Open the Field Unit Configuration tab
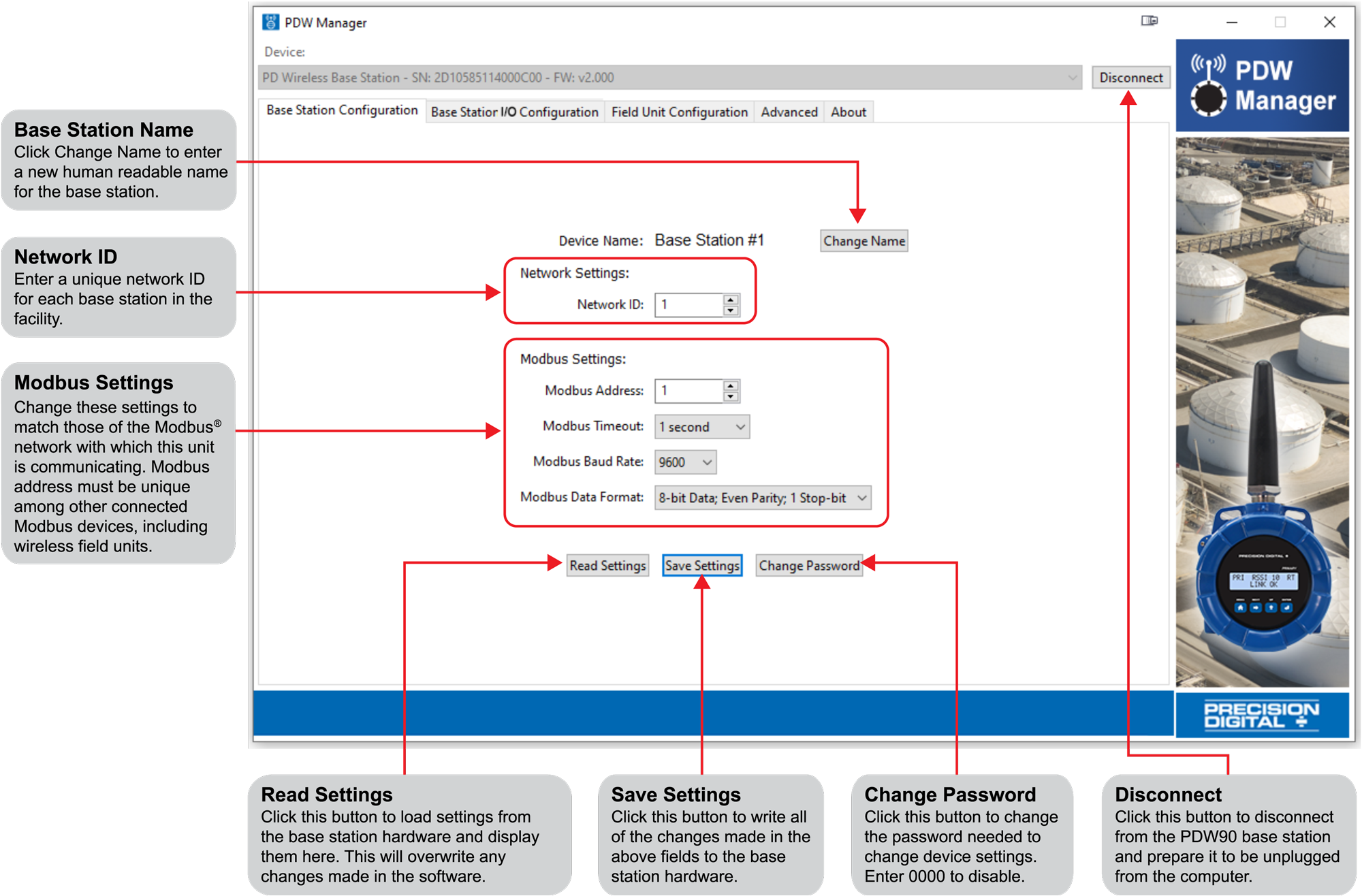 [x=680, y=112]
